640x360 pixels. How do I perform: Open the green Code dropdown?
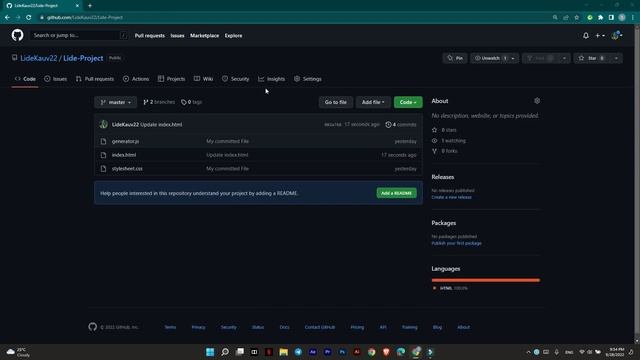point(408,102)
